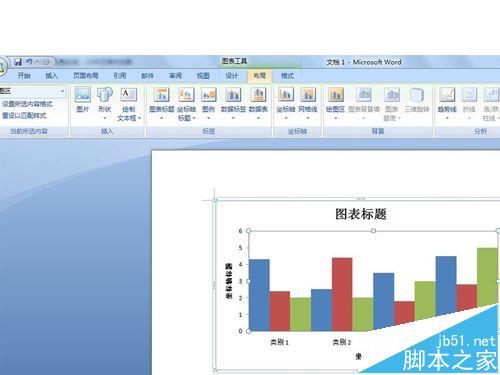This screenshot has height=375, width=500.
Task: Open the 开始 (Home) ribbon tab
Action: 24,76
